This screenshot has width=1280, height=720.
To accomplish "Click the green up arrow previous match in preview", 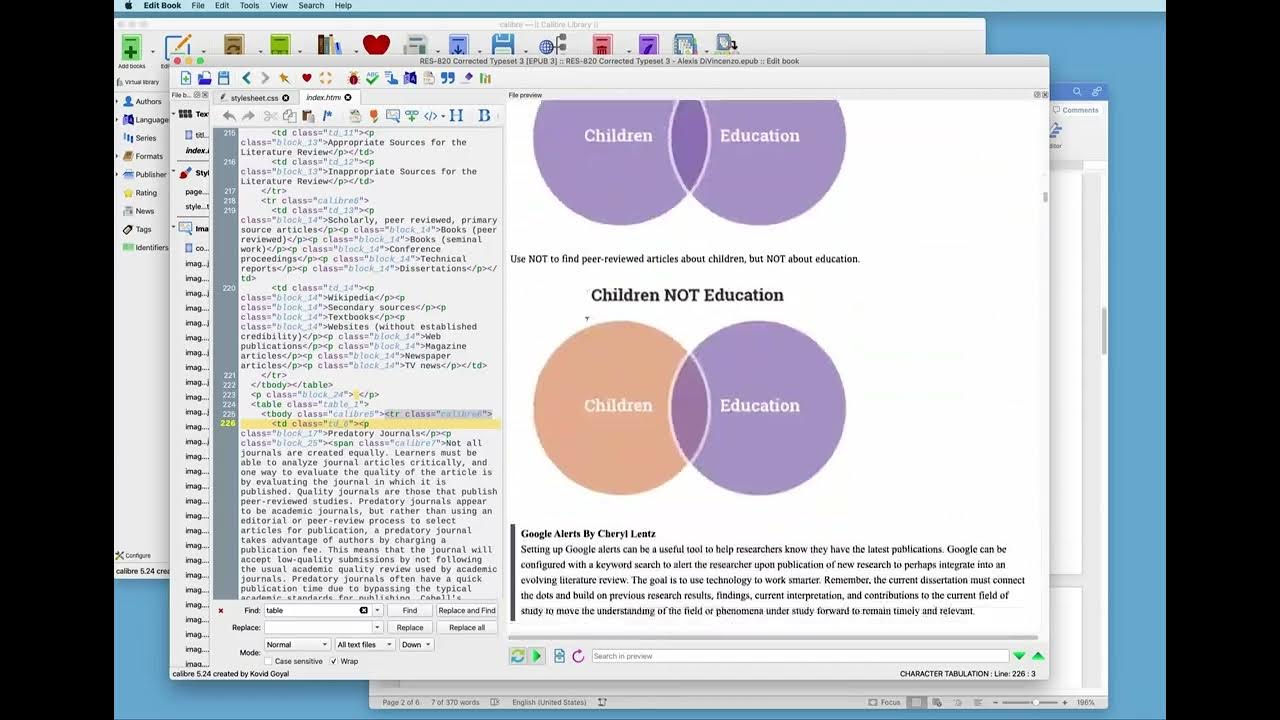I will tap(1038, 656).
